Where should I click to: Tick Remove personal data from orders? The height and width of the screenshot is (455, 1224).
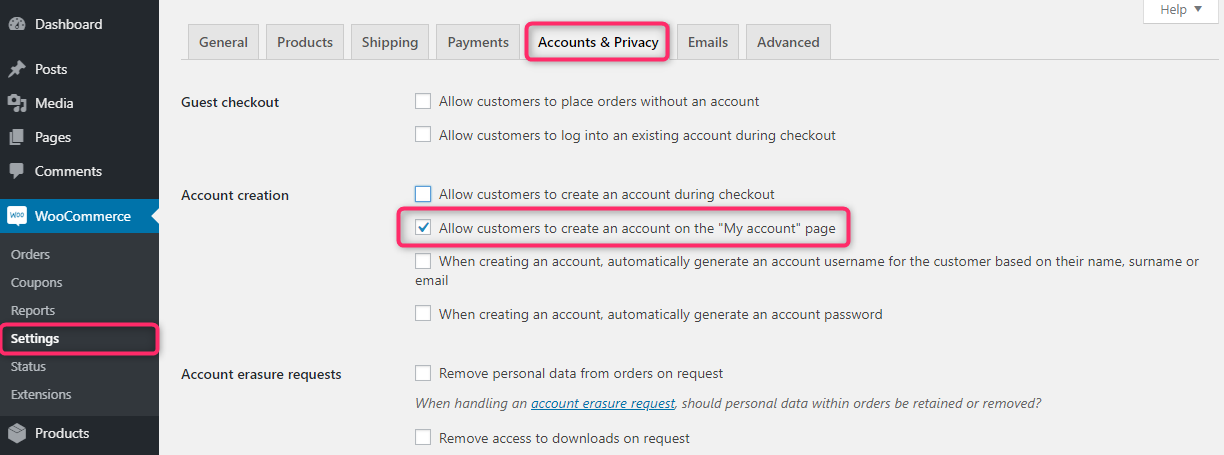point(423,373)
